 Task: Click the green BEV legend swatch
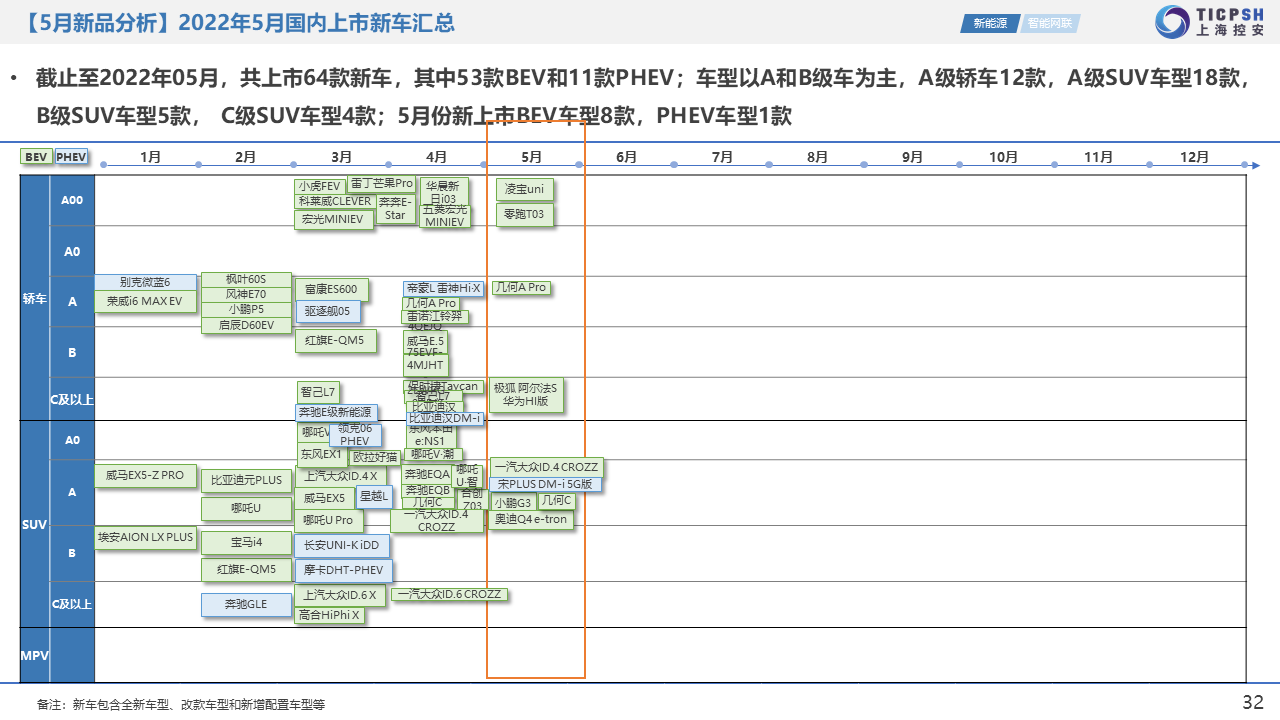[36, 157]
